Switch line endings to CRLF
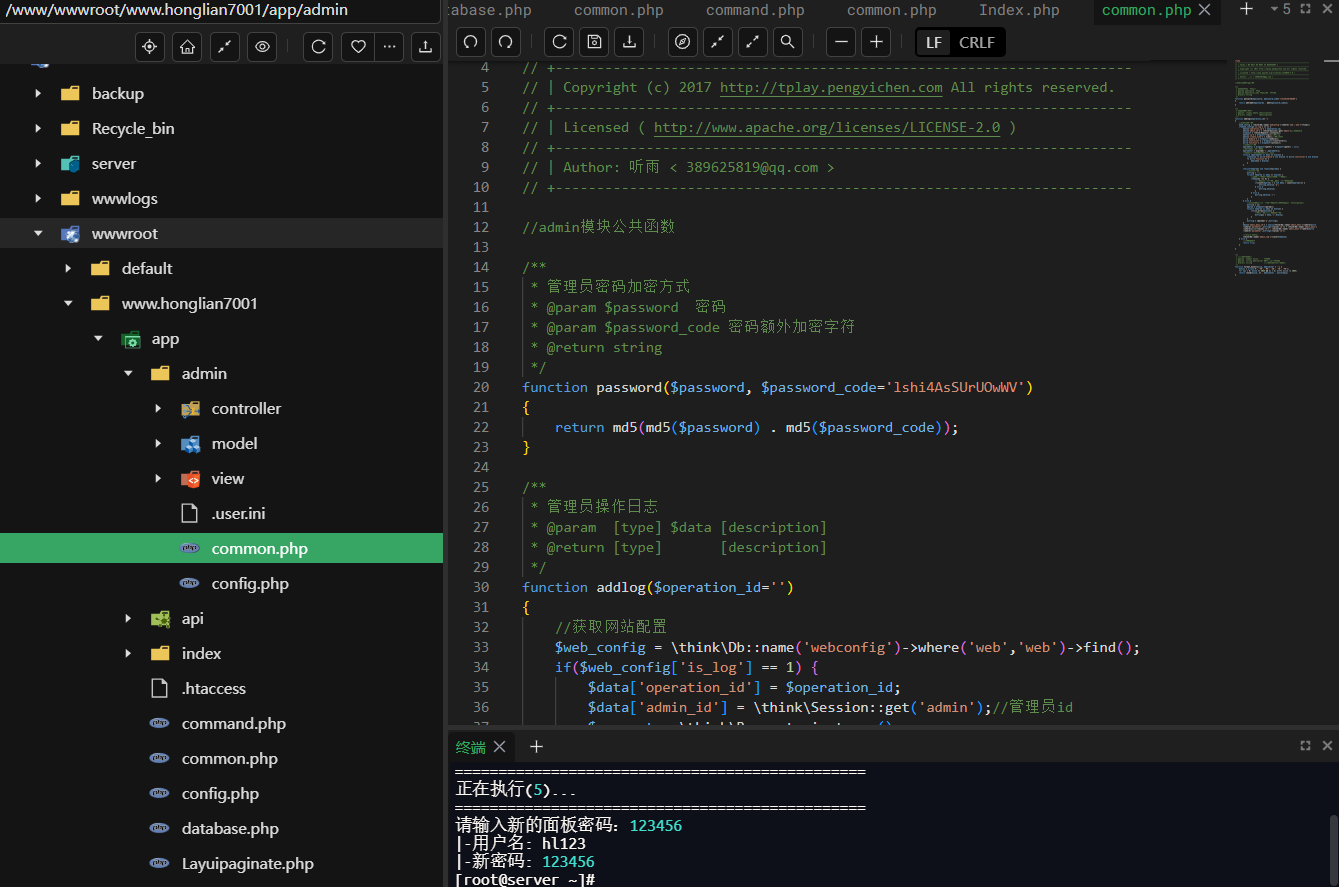Viewport: 1339px width, 887px height. point(977,43)
